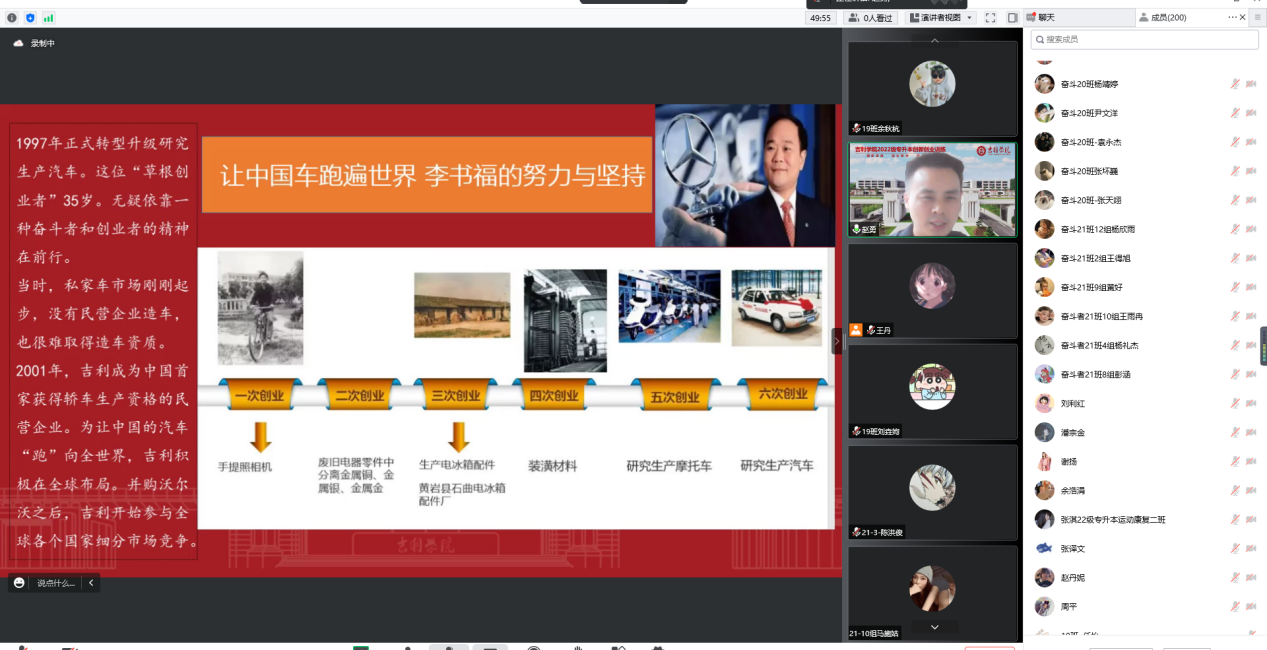The width and height of the screenshot is (1267, 650).
Task: Click the 搜索成员 search field
Action: 1145,39
